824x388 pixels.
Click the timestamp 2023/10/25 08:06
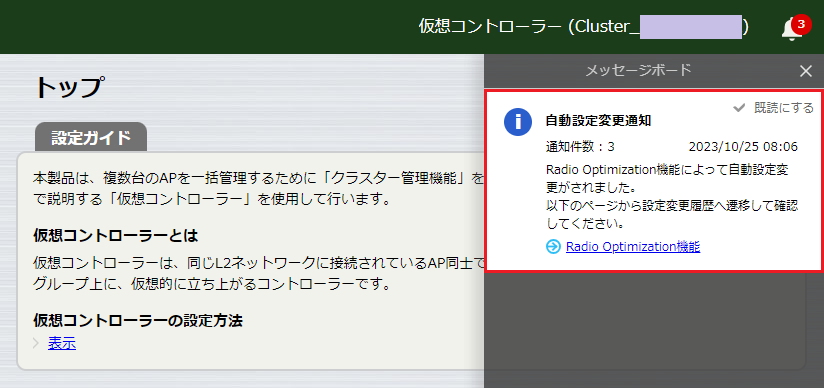click(743, 146)
